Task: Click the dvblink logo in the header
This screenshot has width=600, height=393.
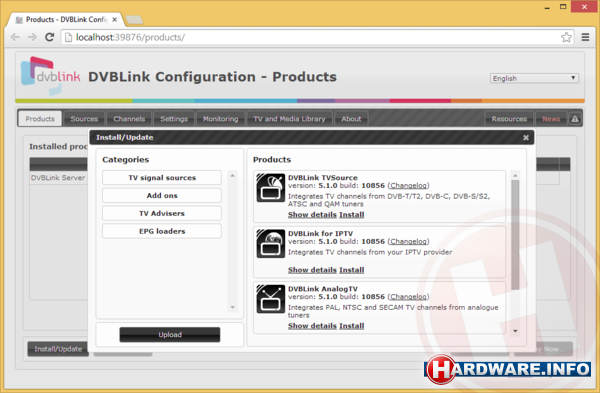Action: (50, 75)
